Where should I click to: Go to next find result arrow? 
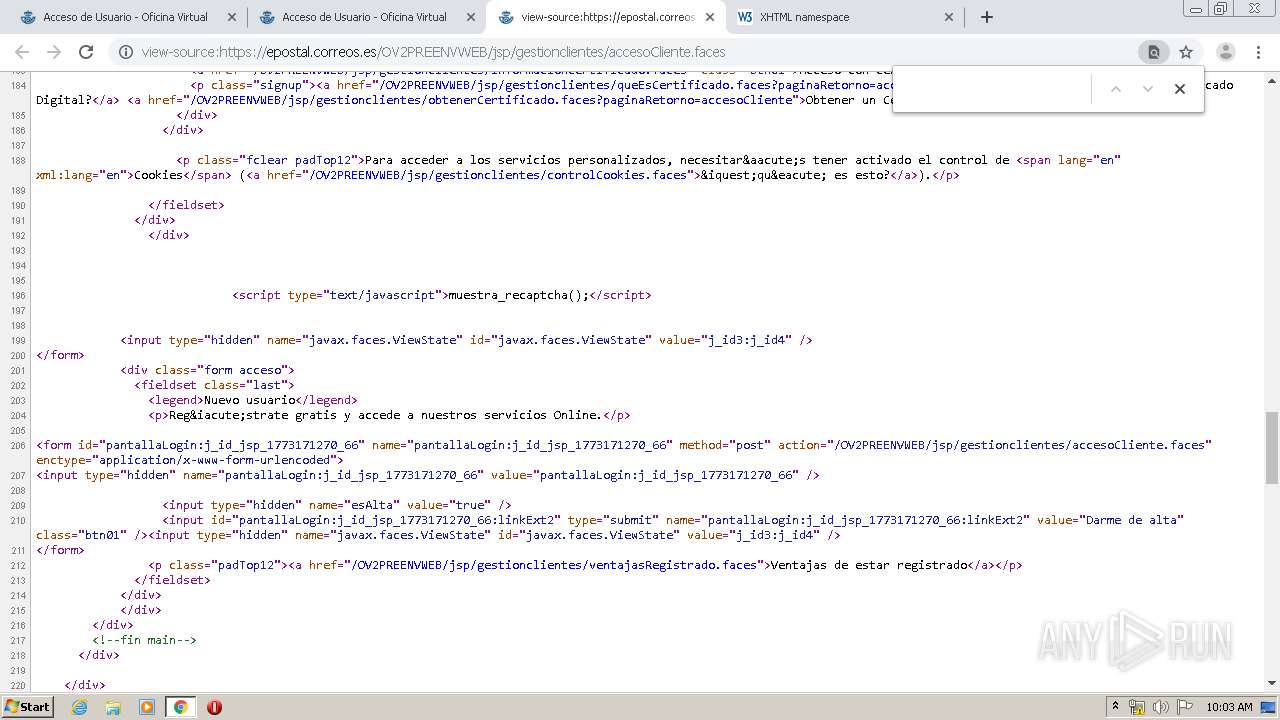pos(1148,89)
